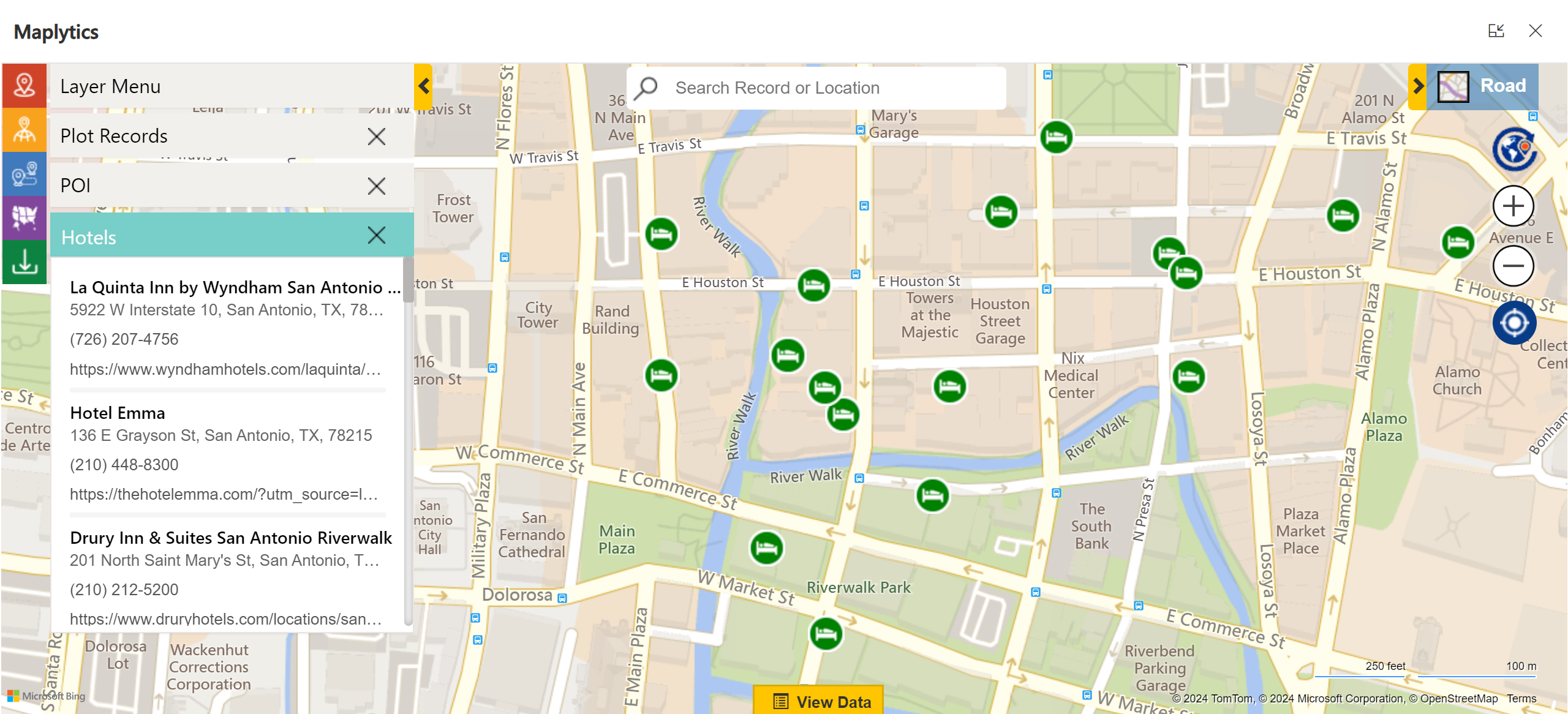This screenshot has width=1568, height=714.
Task: Select Drury Inn & Suites Riverwalk entry
Action: click(x=231, y=538)
